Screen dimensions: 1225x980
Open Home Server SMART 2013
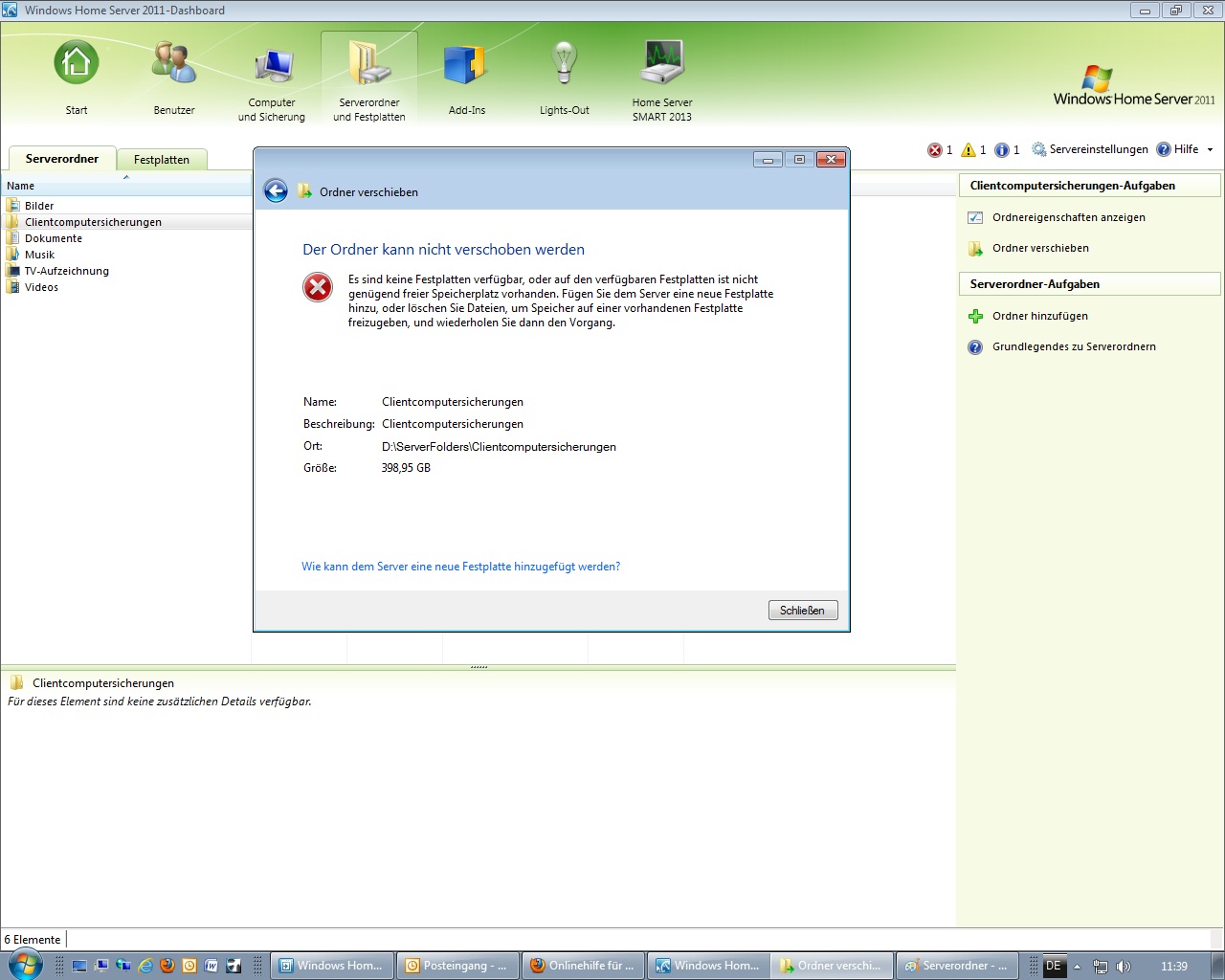[x=662, y=81]
